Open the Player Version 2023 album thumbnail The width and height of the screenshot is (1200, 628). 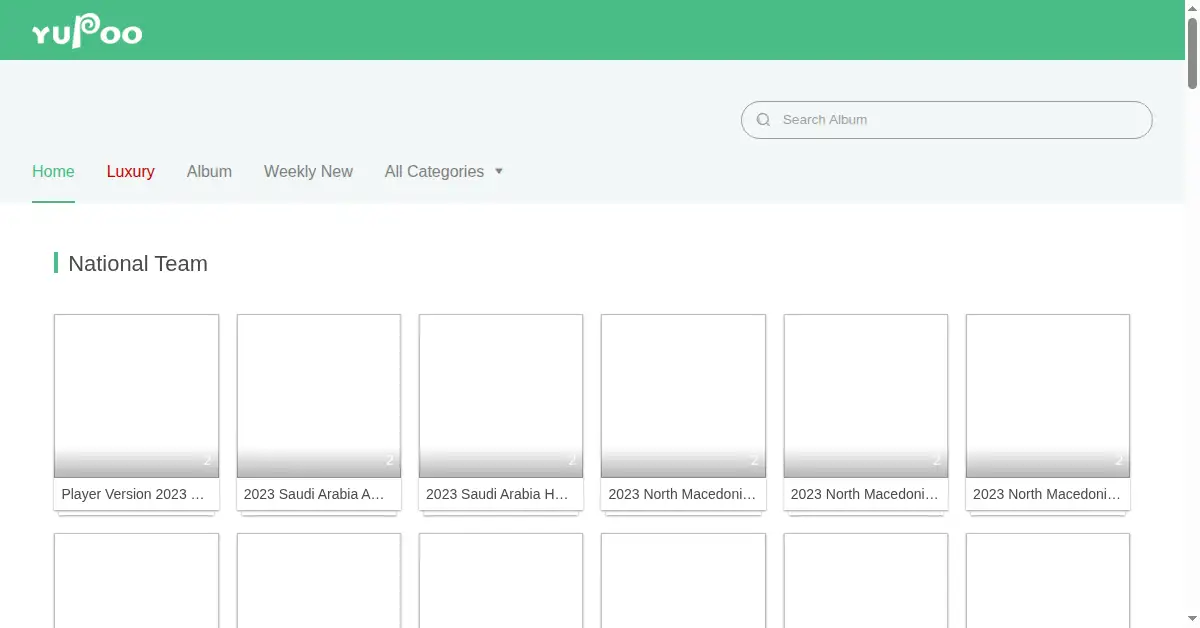click(136, 396)
